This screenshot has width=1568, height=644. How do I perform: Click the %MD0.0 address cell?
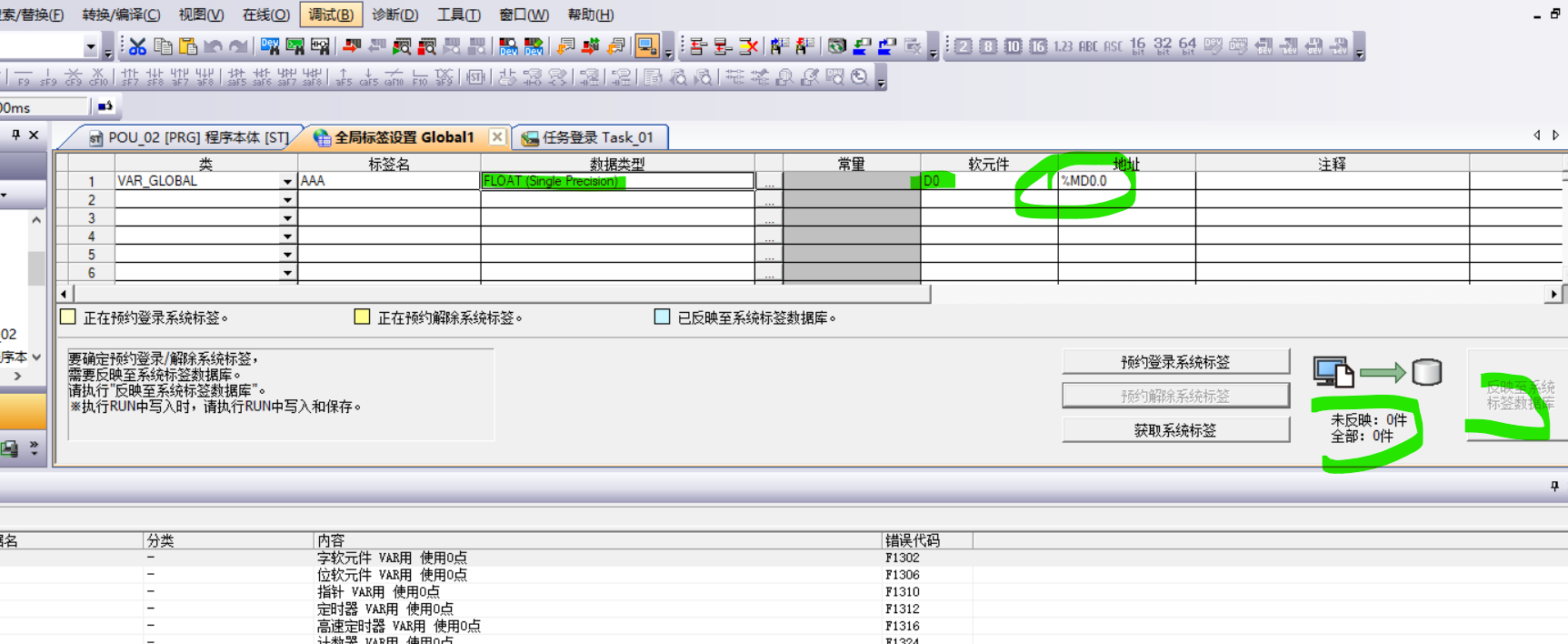click(x=1125, y=181)
